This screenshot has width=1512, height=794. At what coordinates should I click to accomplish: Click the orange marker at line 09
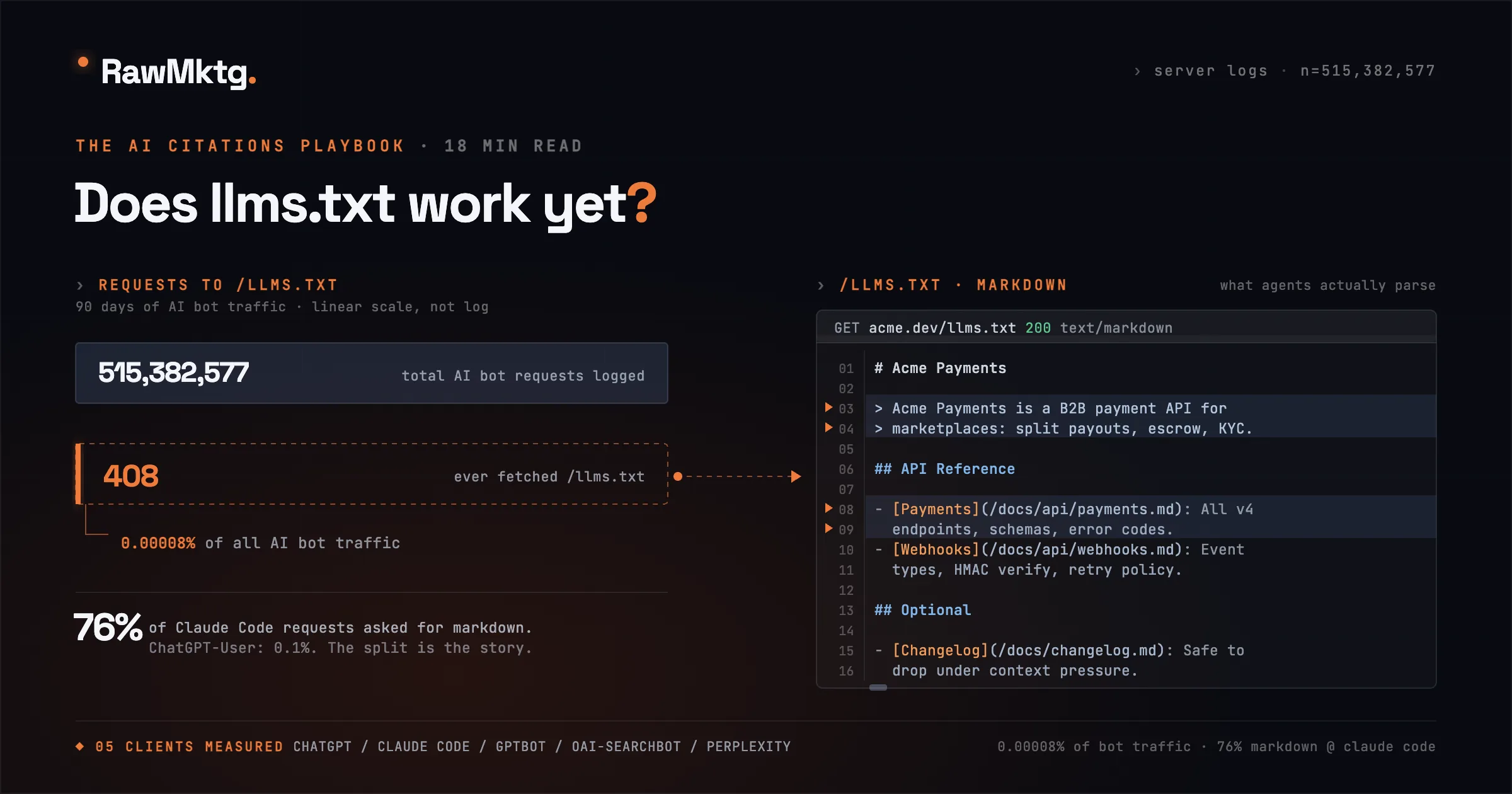[829, 528]
